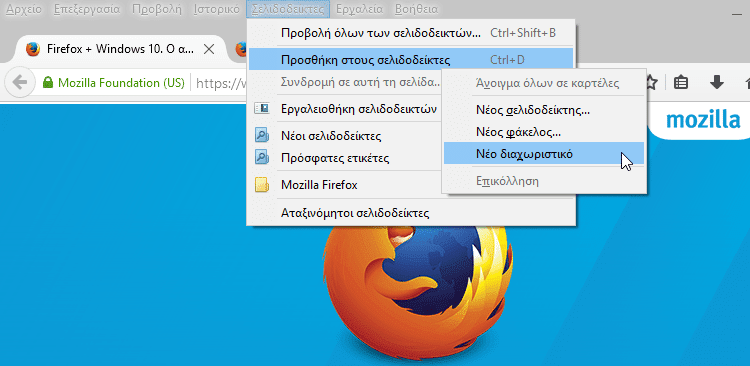Choose Νέος φάκελος... in context menu
Viewport: 750px width, 366px height.
544,132
